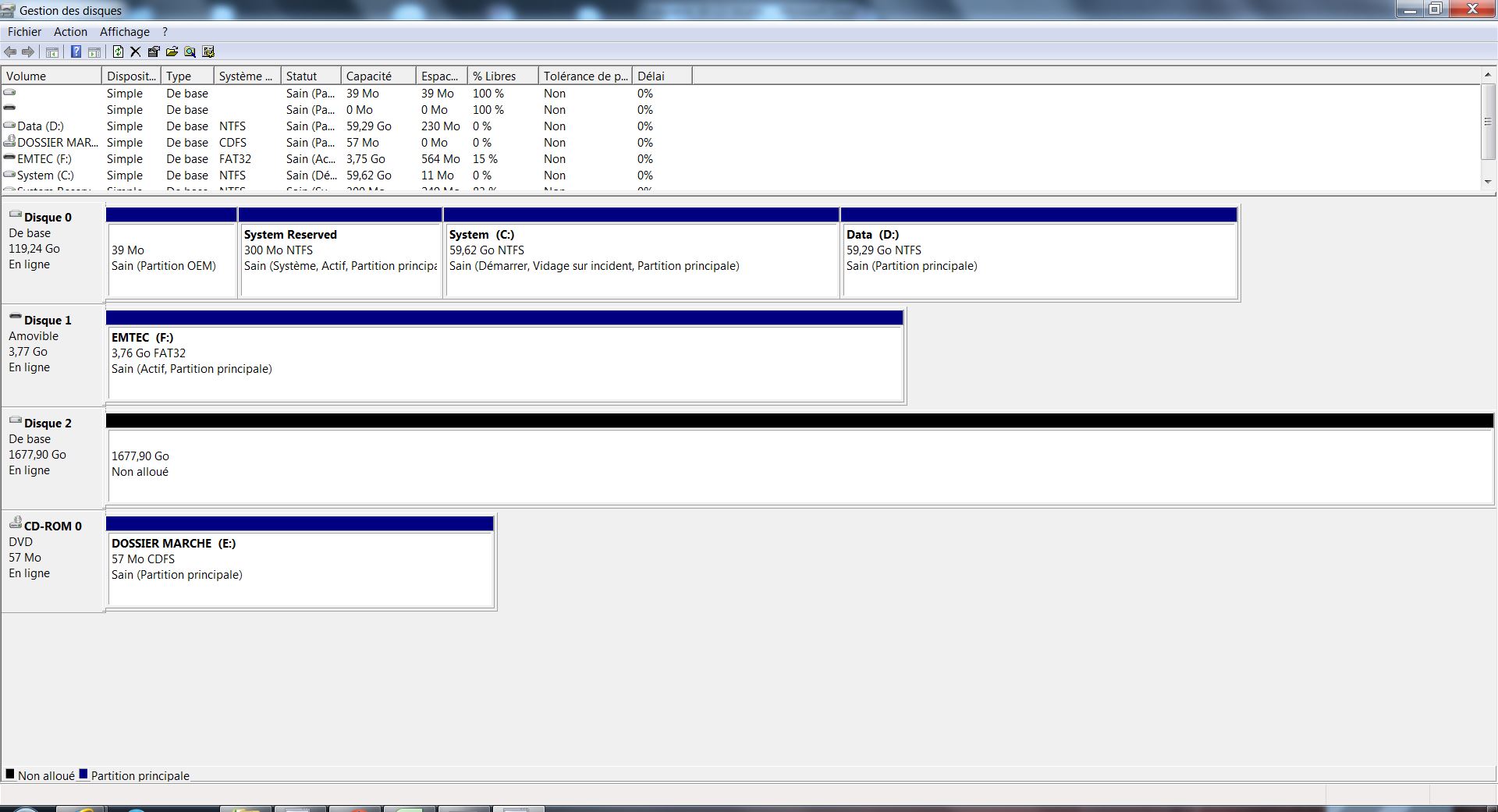The image size is (1498, 812).
Task: Click the back navigation arrow icon
Action: point(11,51)
